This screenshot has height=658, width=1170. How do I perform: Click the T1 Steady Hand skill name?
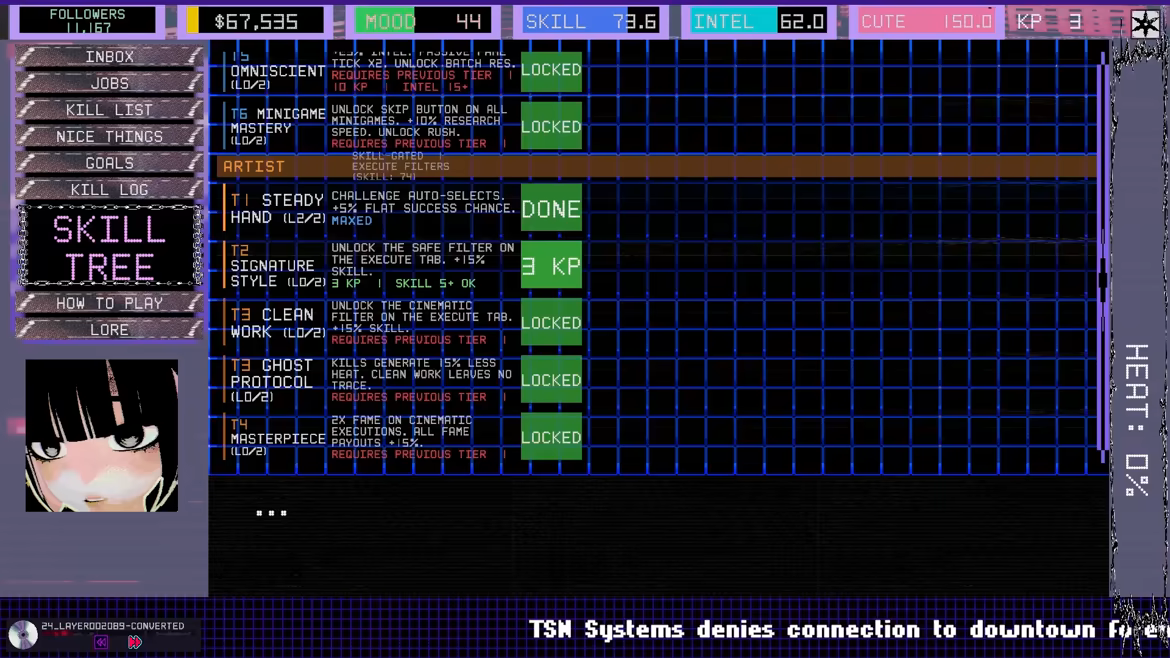(277, 209)
